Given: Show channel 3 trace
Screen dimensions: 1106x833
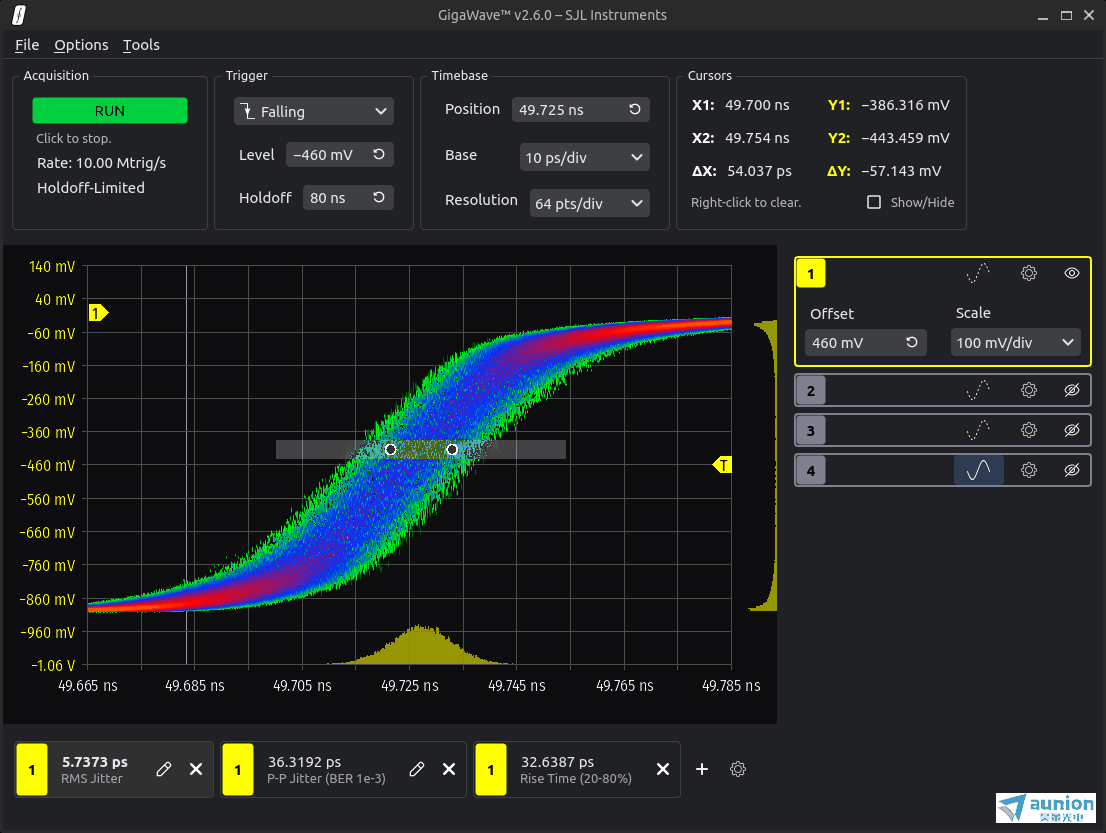Looking at the screenshot, I should (1072, 431).
